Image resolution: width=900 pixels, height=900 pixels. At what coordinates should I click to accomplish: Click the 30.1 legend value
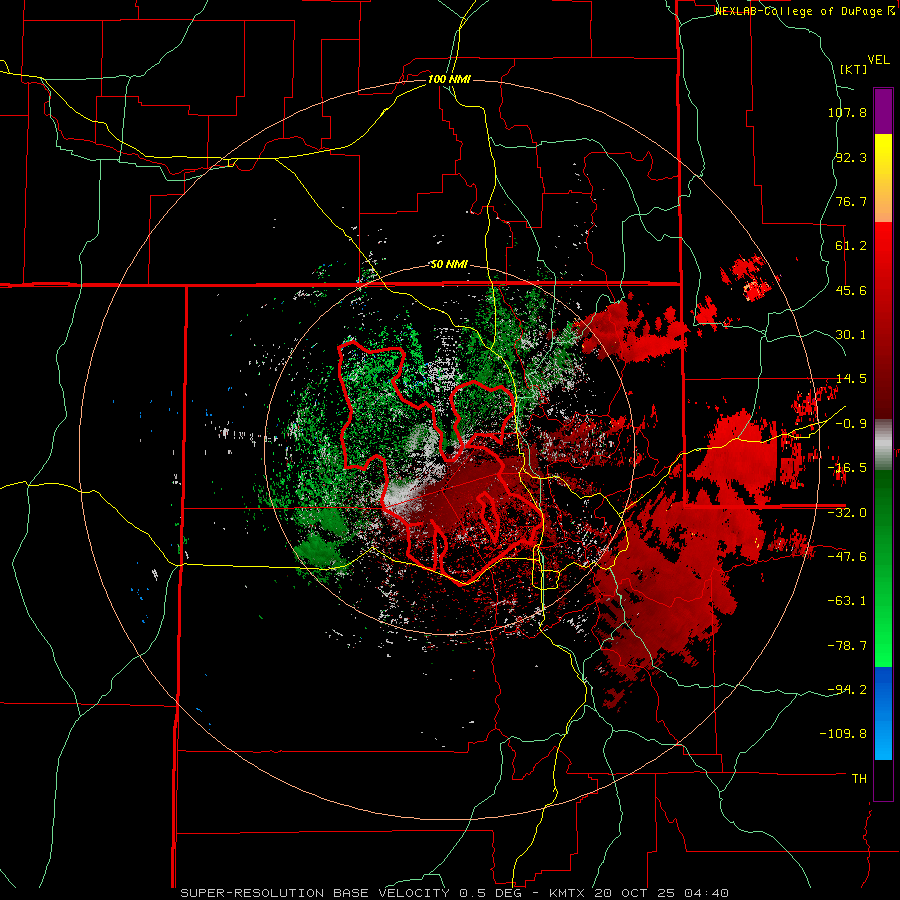851,335
